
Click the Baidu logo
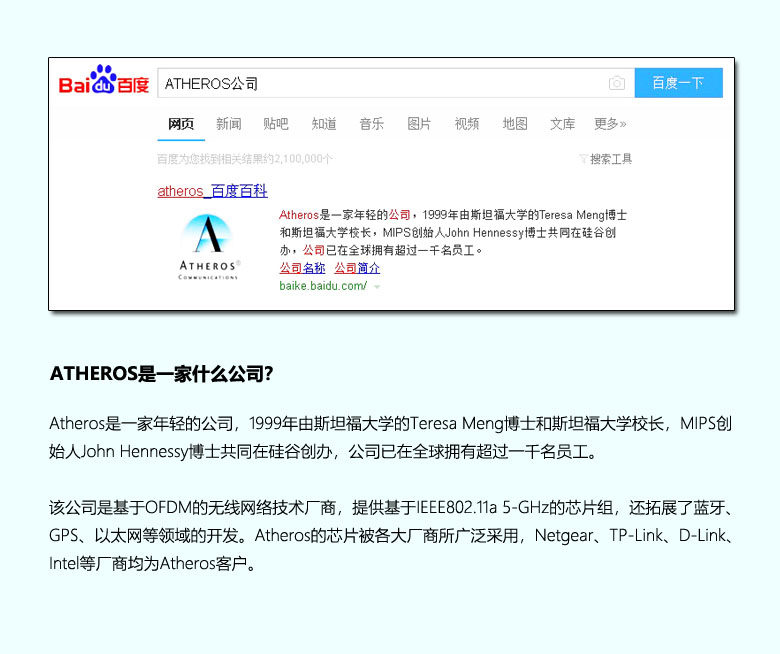(104, 80)
